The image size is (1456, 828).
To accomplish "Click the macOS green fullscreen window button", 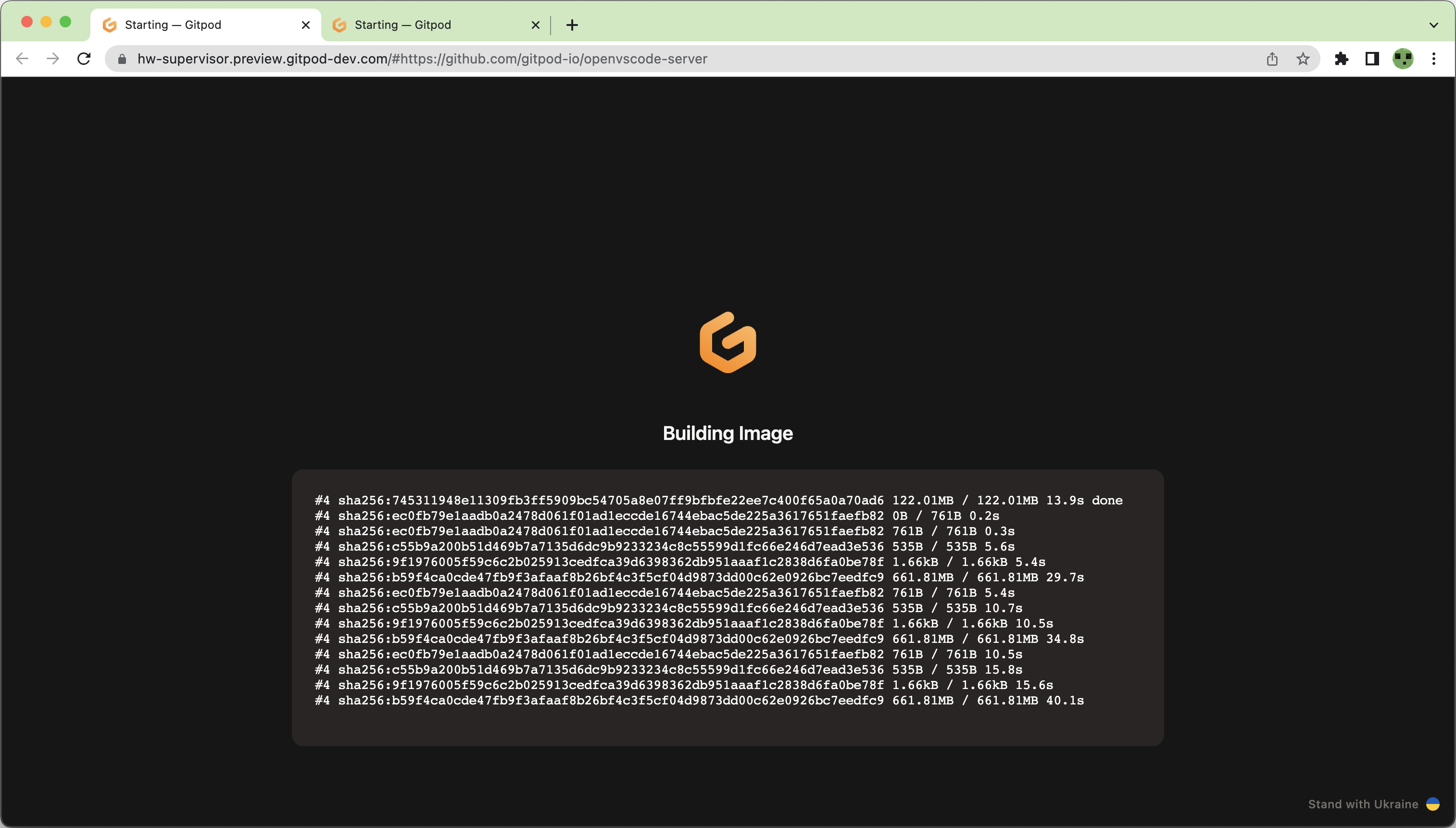I will point(65,22).
